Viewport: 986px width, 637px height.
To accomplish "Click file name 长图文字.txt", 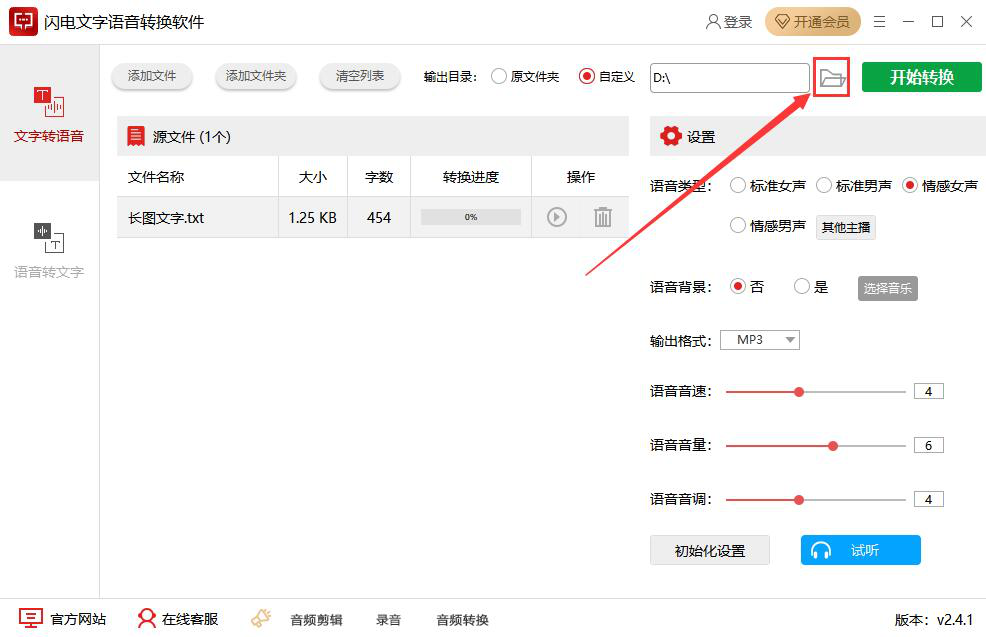I will pyautogui.click(x=166, y=218).
